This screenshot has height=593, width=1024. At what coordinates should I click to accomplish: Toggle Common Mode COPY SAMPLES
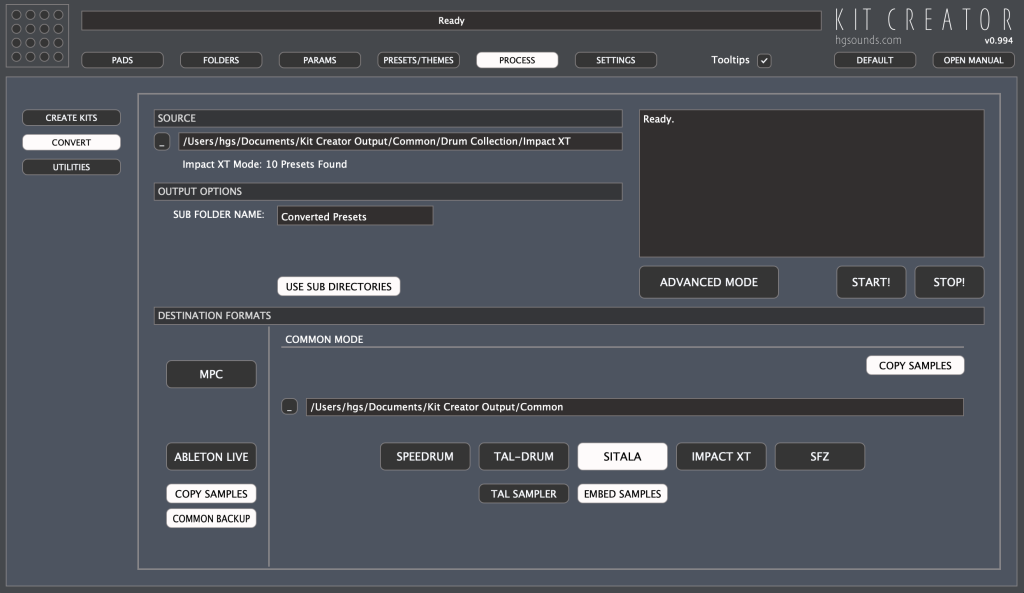click(915, 366)
